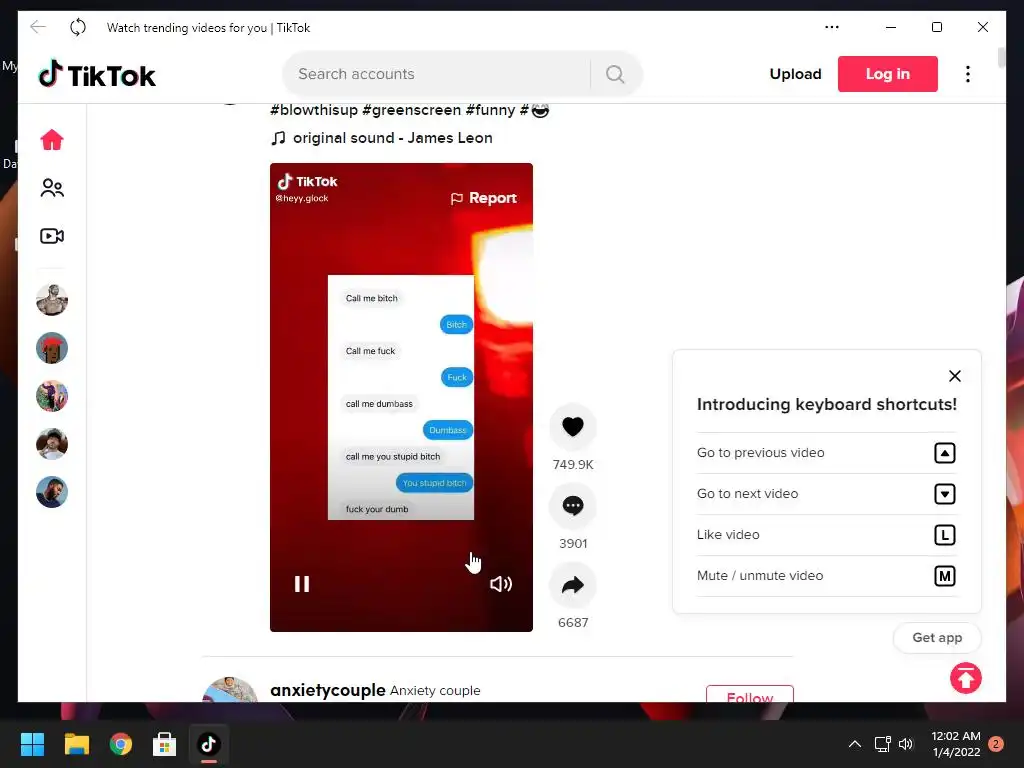
Task: Click the #funny hashtag
Action: point(490,110)
